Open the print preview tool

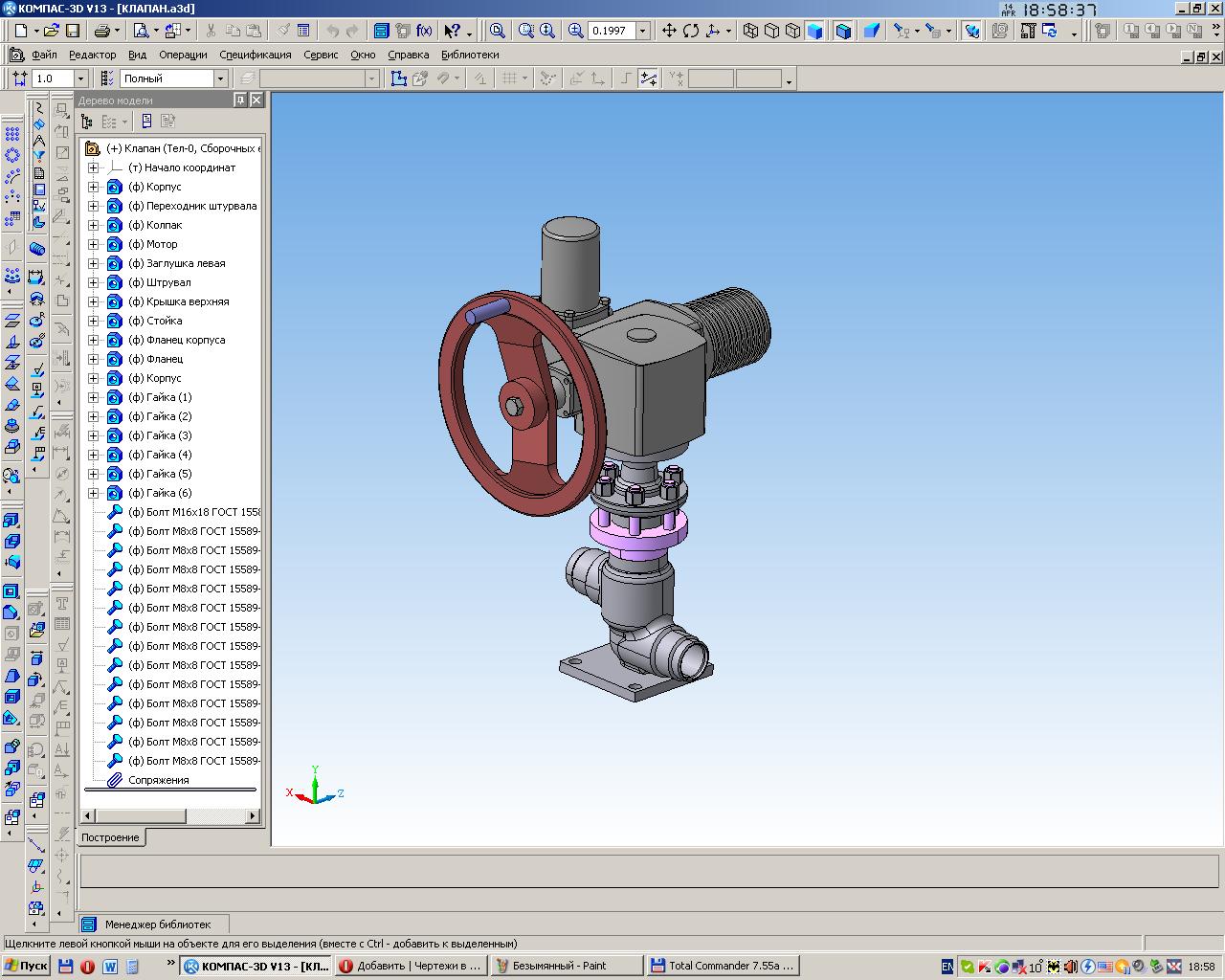coord(141,31)
